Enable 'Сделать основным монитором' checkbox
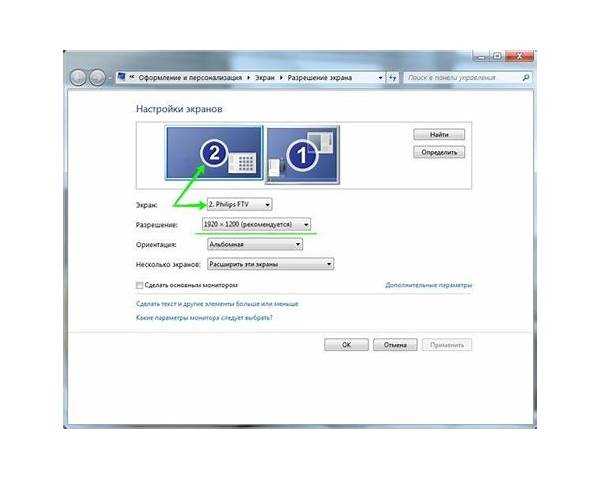This screenshot has width=600, height=479. point(139,285)
